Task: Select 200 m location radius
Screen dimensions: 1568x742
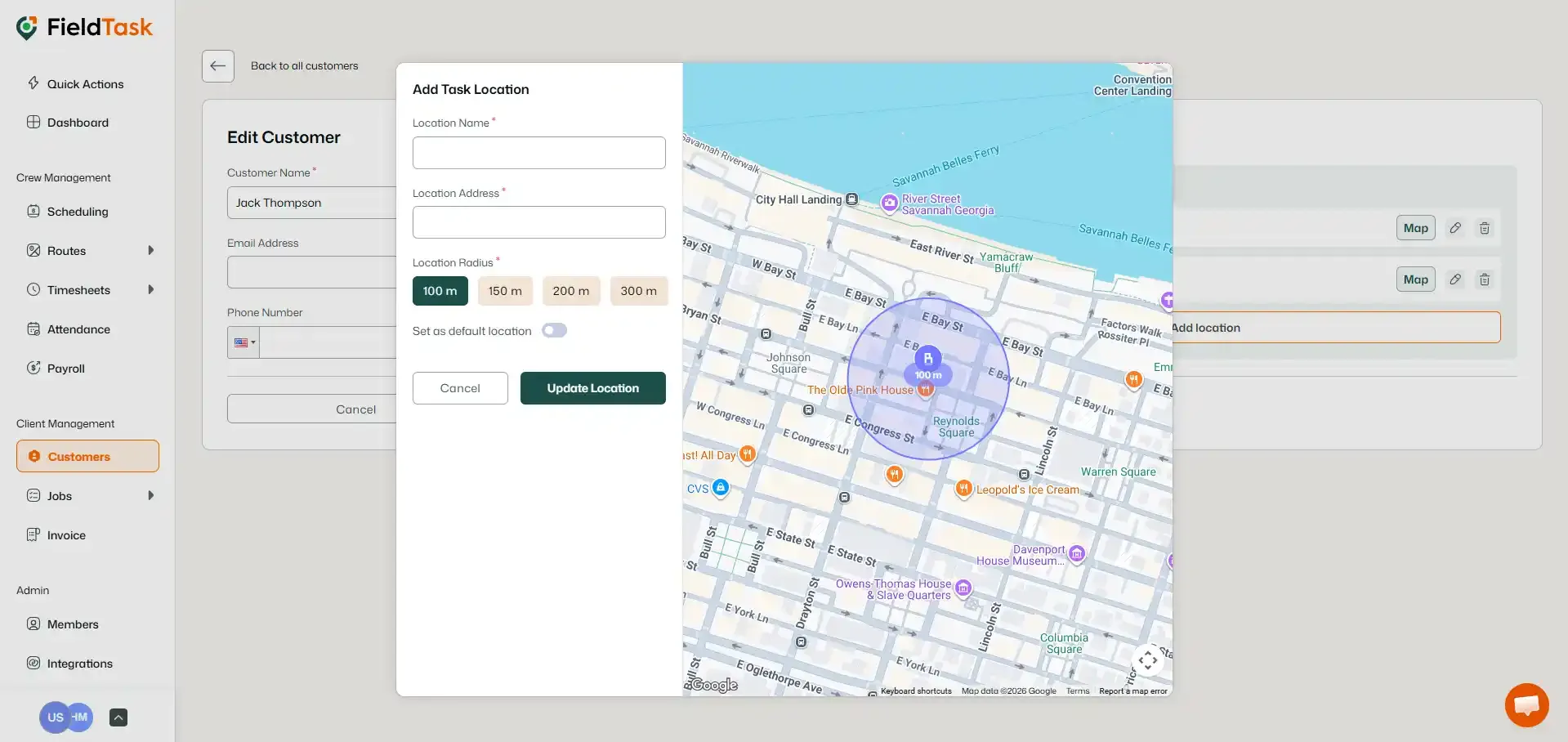Action: point(571,291)
